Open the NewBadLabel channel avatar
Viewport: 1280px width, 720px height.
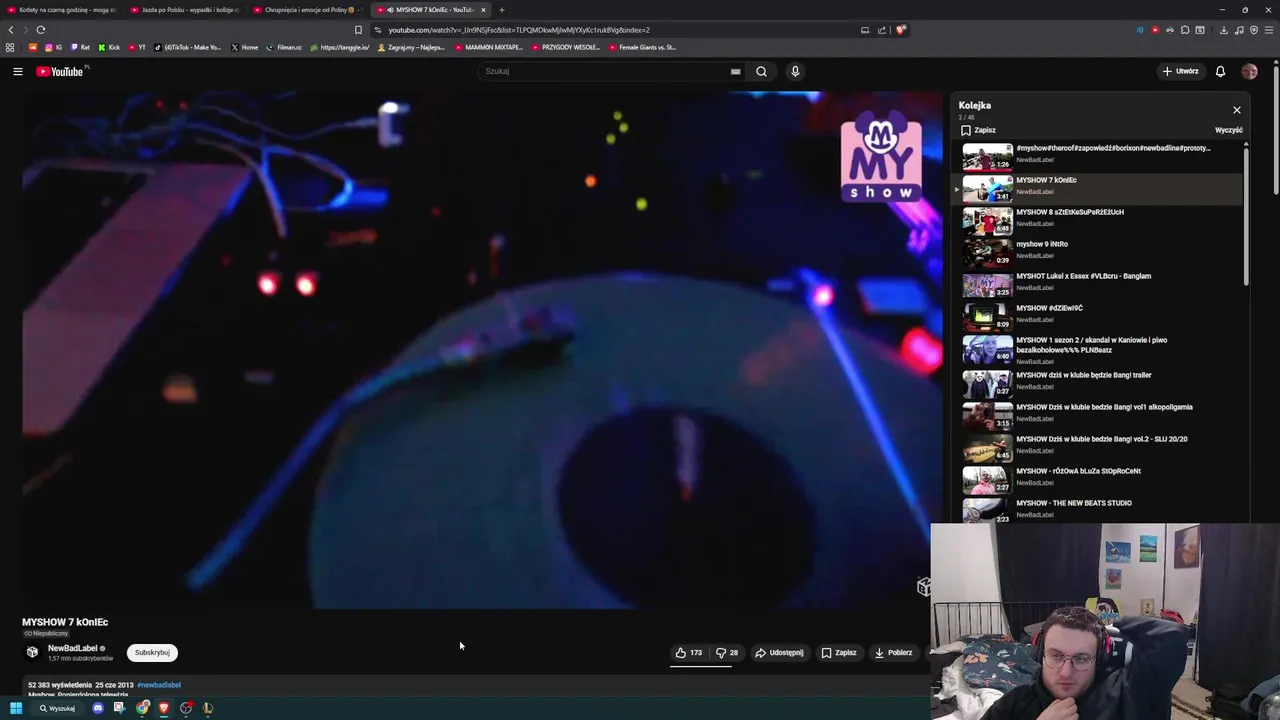coord(33,652)
